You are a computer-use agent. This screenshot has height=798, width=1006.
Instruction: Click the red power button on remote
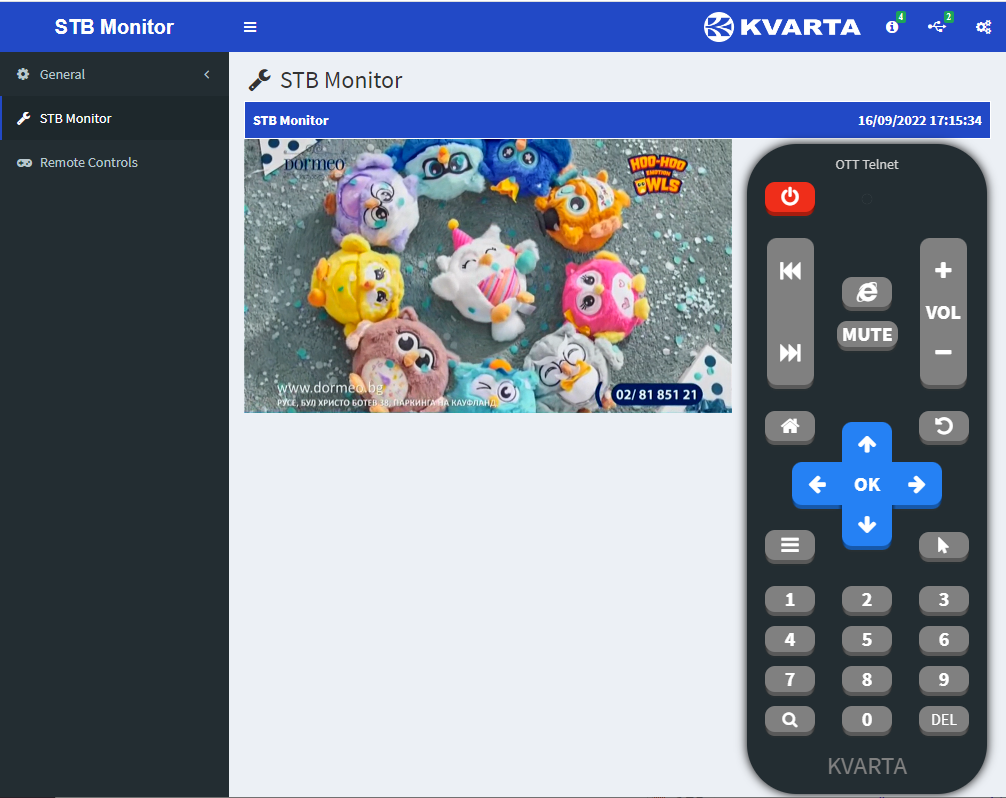[790, 197]
